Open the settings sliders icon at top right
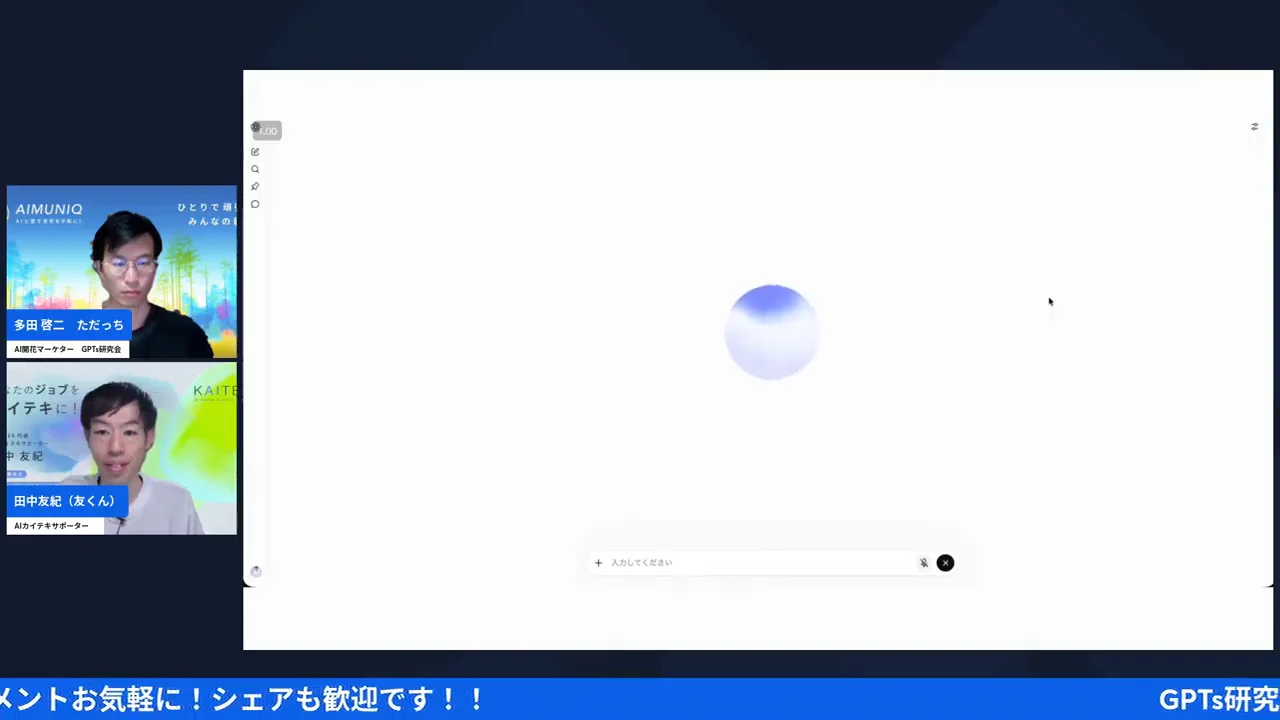This screenshot has height=720, width=1280. point(1254,127)
